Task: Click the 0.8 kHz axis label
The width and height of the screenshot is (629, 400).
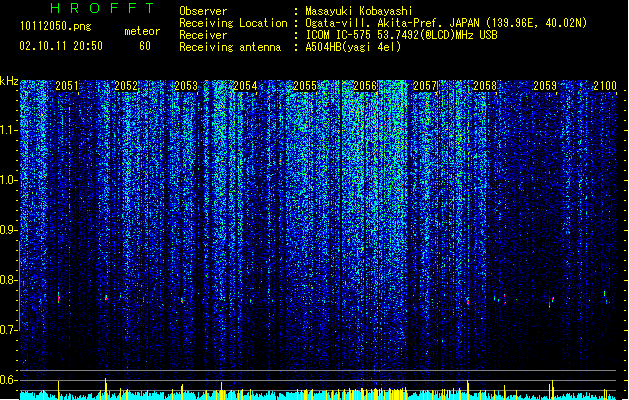Action: click(x=9, y=280)
